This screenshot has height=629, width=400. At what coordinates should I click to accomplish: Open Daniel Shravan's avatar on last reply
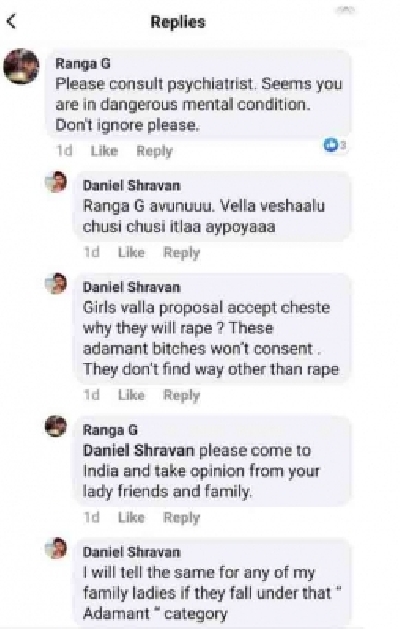[x=55, y=548]
